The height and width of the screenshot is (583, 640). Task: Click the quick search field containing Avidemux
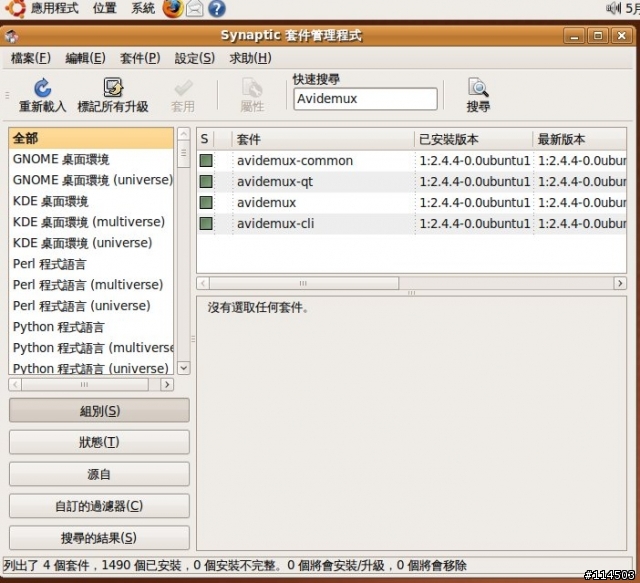(365, 99)
